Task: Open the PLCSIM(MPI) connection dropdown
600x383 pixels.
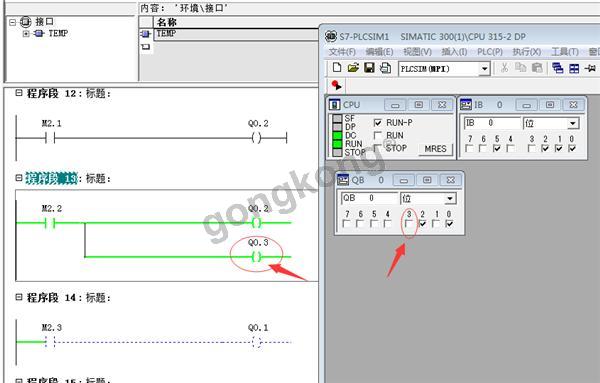Action: 484,69
